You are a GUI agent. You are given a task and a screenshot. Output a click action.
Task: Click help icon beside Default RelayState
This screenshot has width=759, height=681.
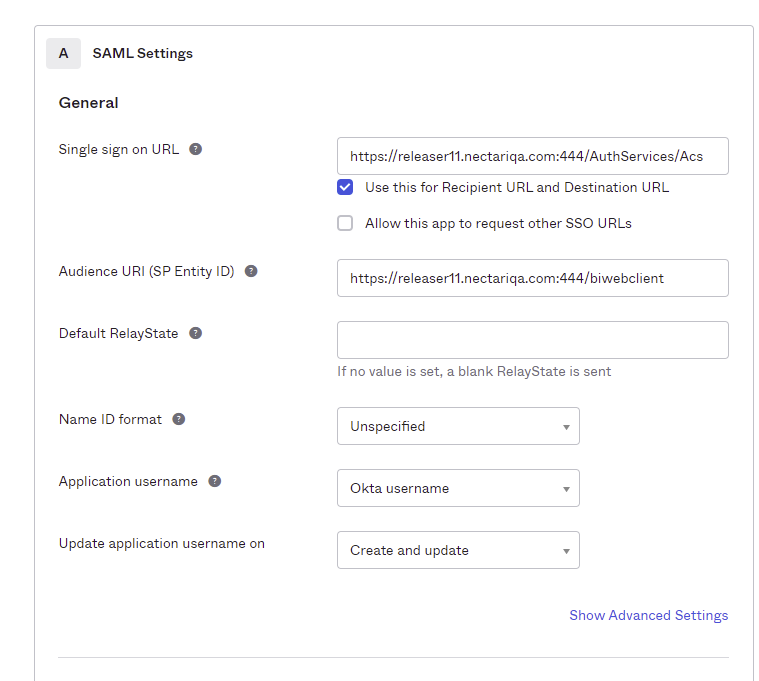(x=196, y=333)
